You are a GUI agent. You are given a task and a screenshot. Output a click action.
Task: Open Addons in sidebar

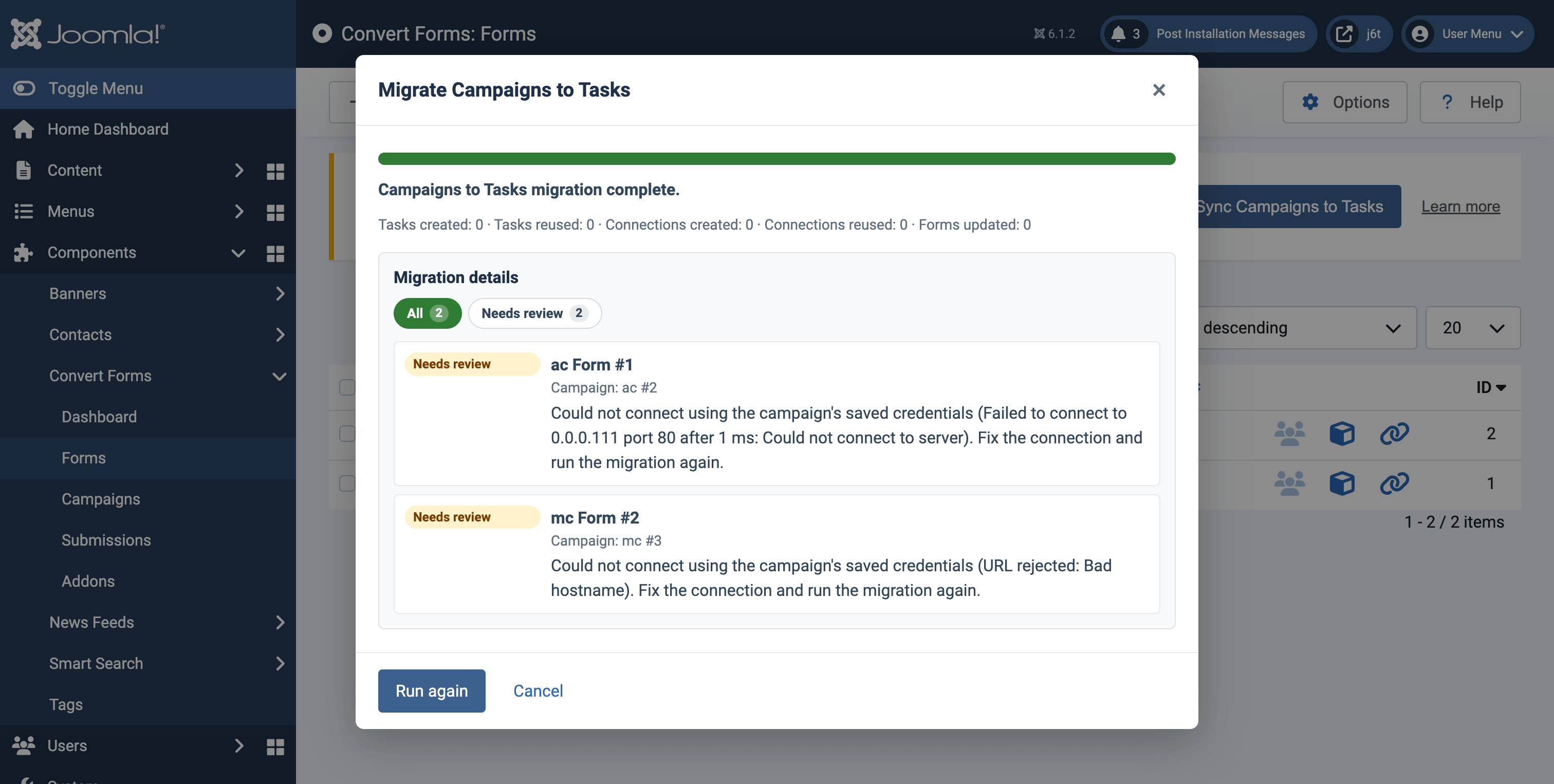88,581
